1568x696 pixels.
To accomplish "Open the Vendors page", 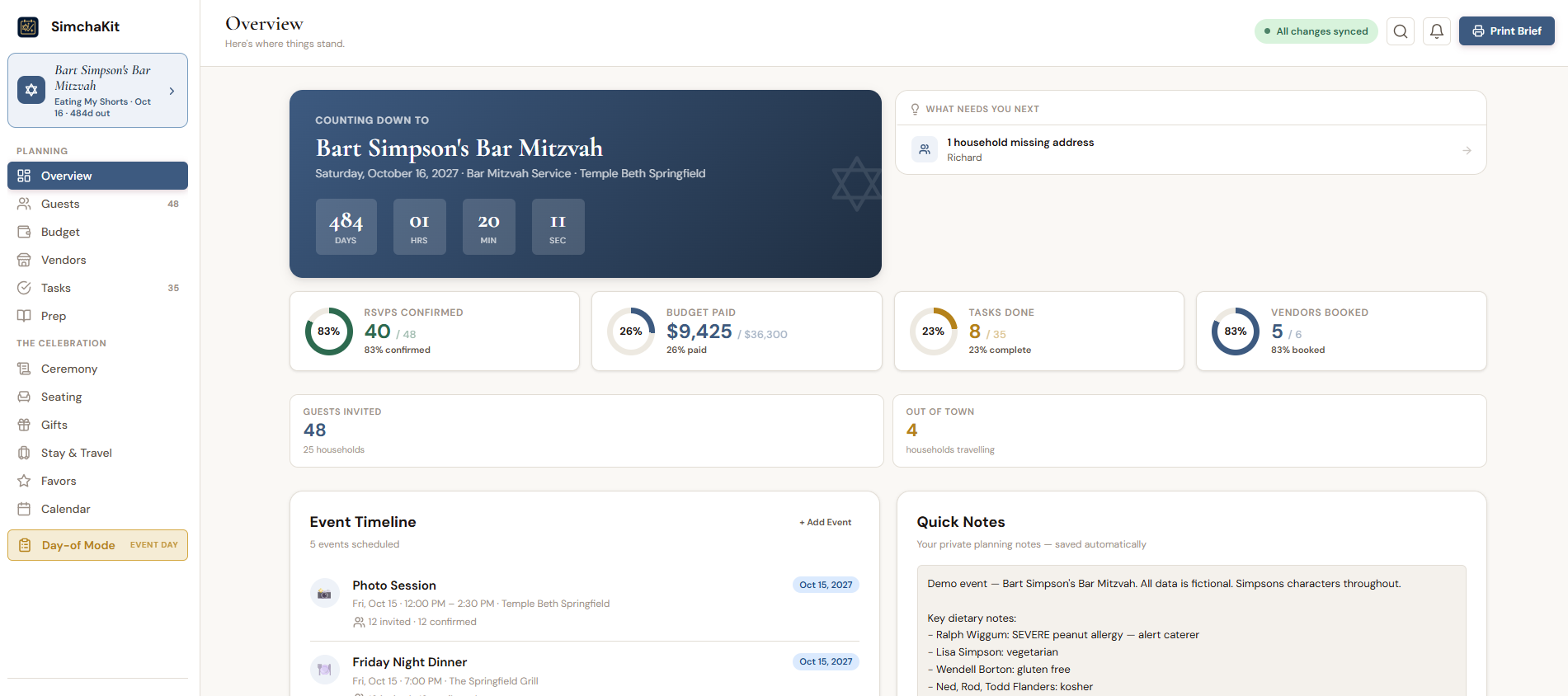I will (97, 260).
